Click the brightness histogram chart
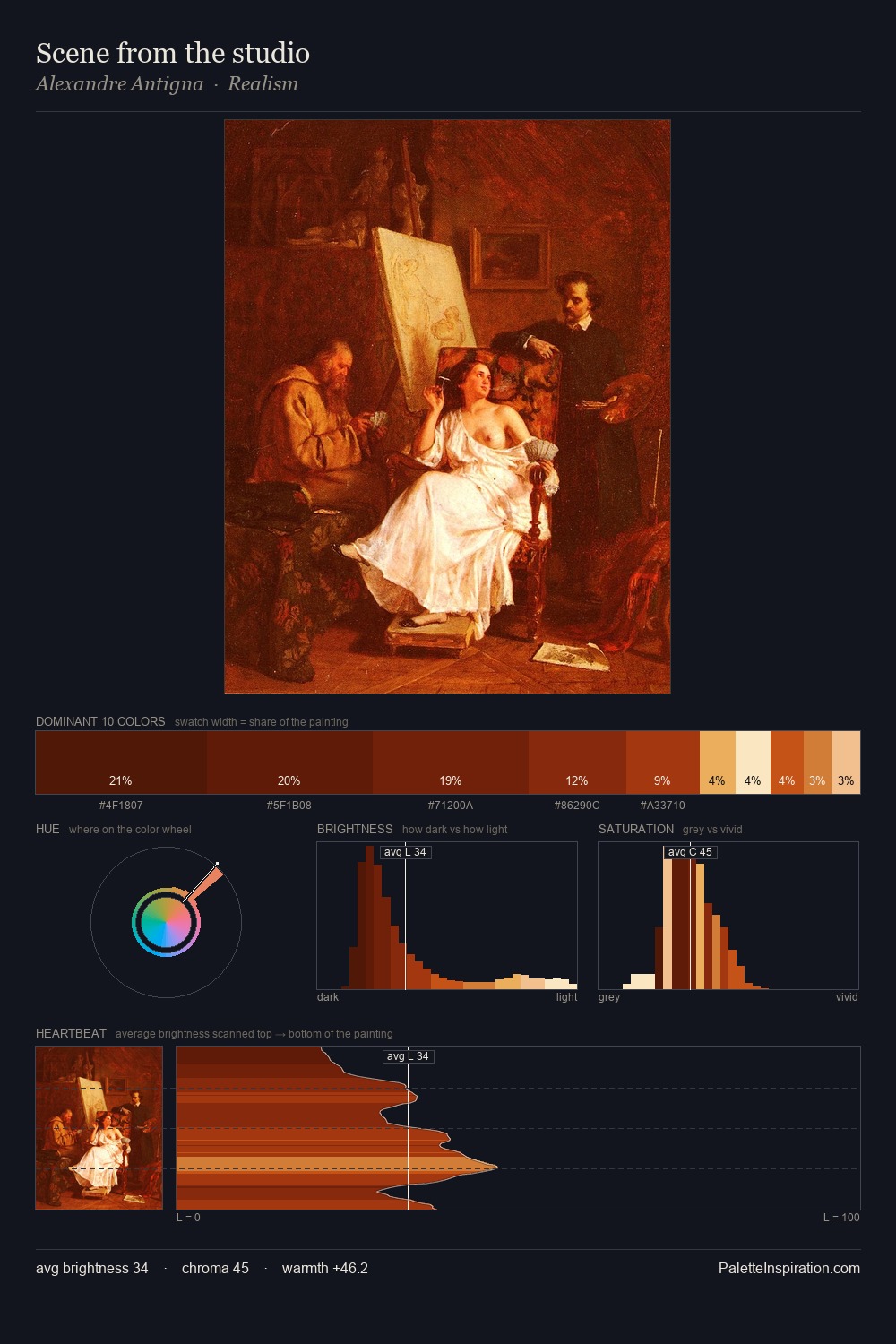Image resolution: width=896 pixels, height=1344 pixels. (447, 916)
